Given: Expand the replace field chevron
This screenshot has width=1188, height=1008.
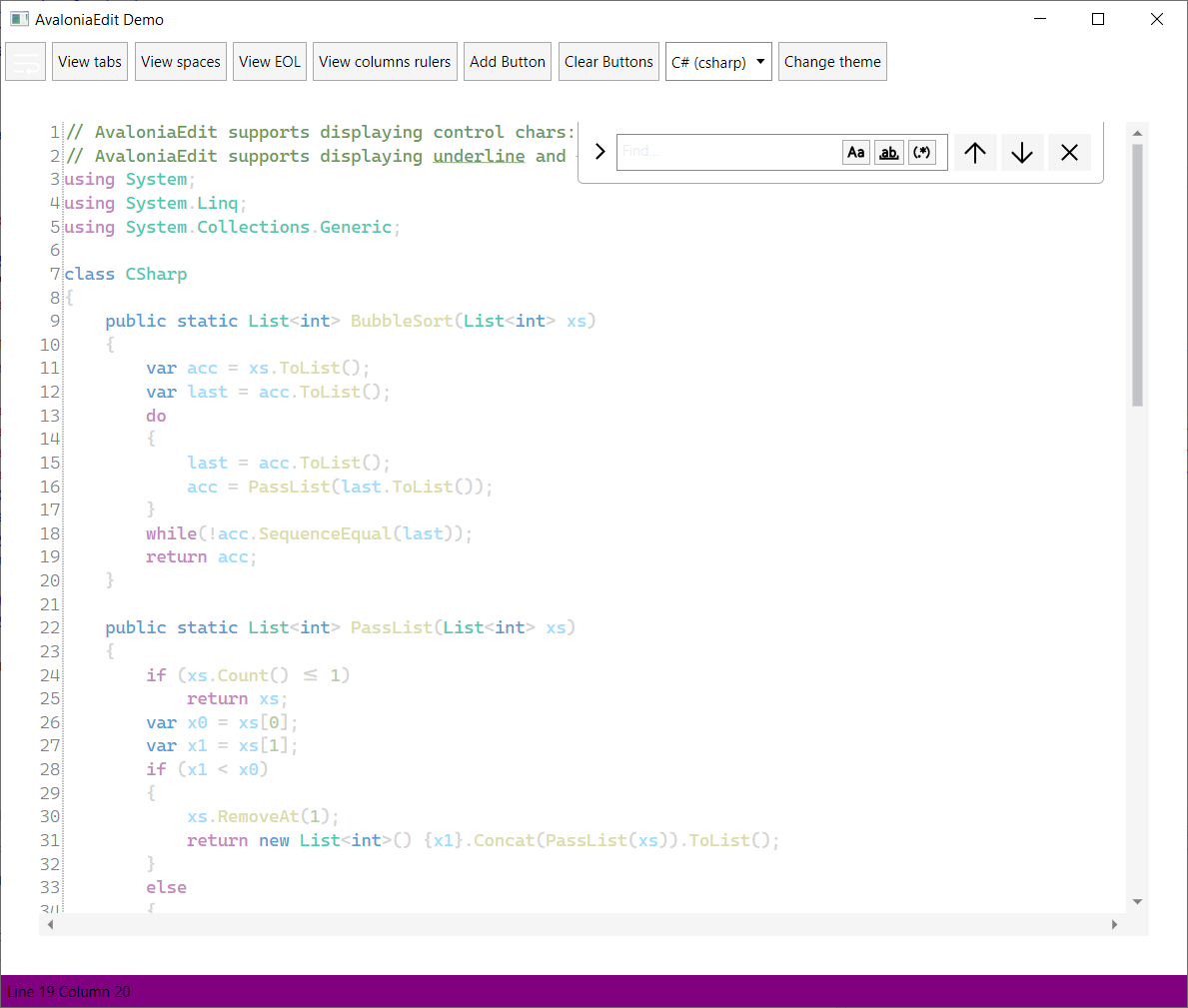Looking at the screenshot, I should pos(600,152).
